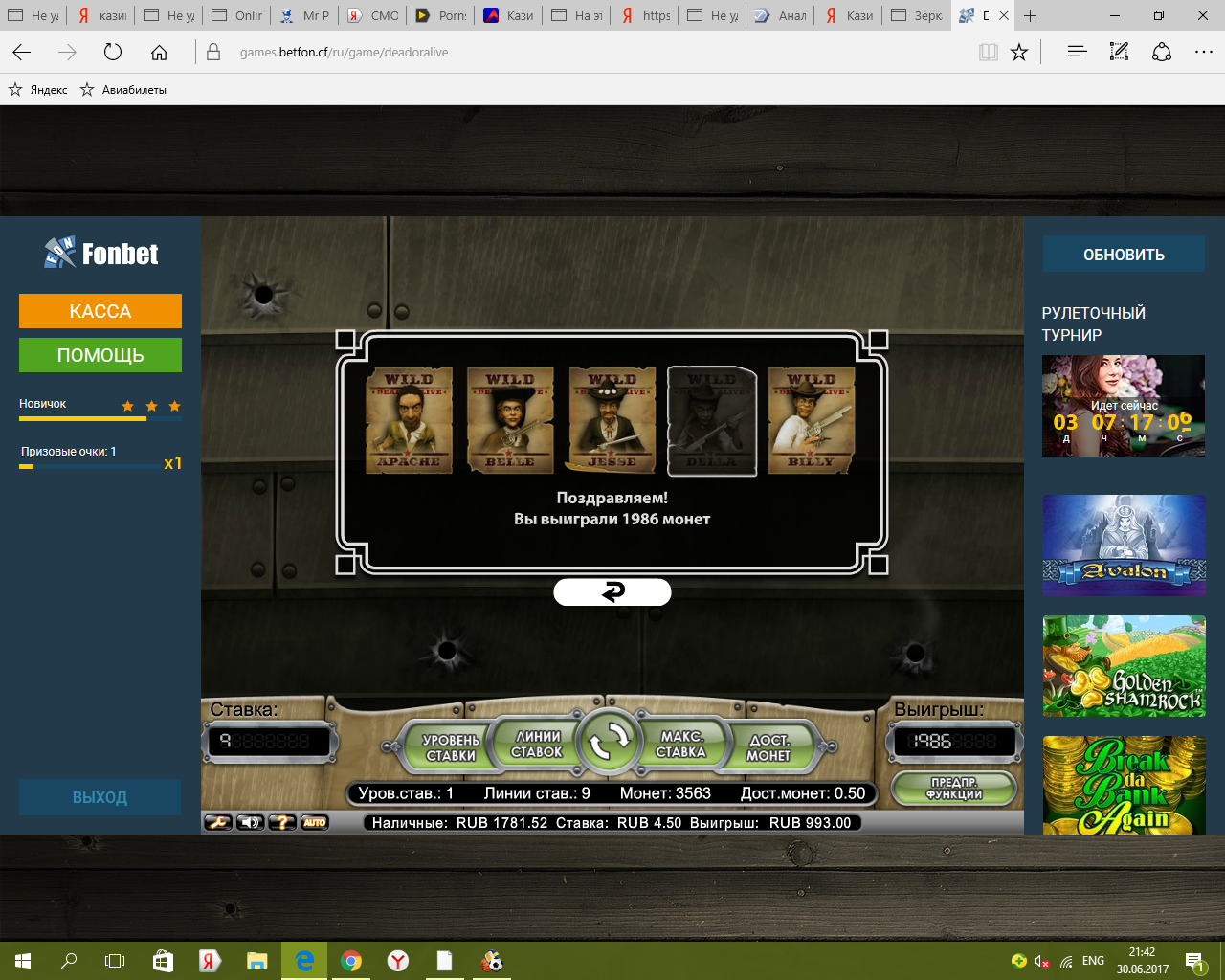Open the browser more options menu
1225x980 pixels.
[x=1203, y=53]
